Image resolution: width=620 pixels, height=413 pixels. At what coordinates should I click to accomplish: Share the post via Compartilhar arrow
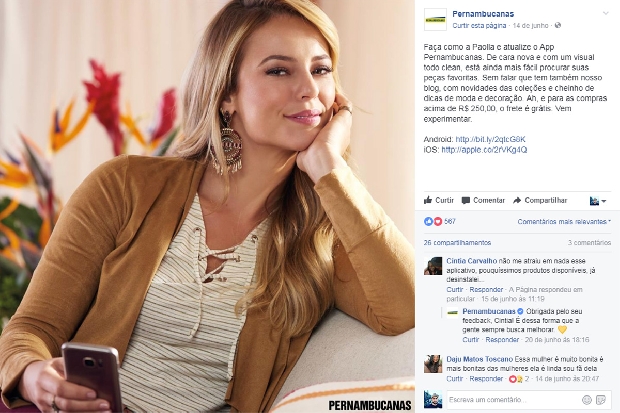(x=540, y=200)
